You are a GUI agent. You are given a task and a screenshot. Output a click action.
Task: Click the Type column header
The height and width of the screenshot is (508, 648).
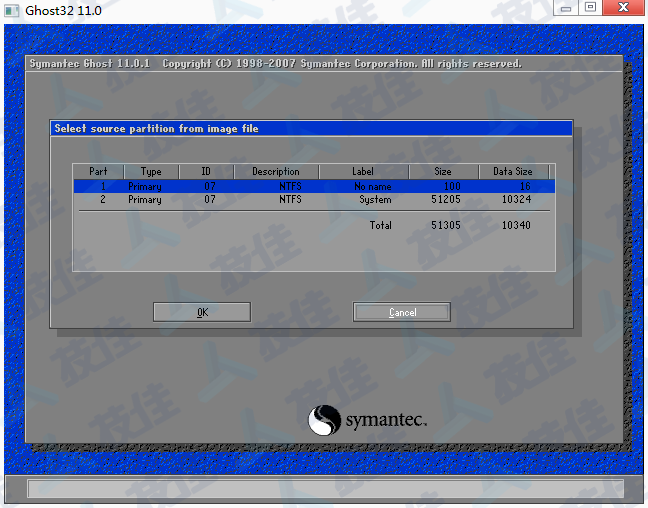(x=151, y=172)
